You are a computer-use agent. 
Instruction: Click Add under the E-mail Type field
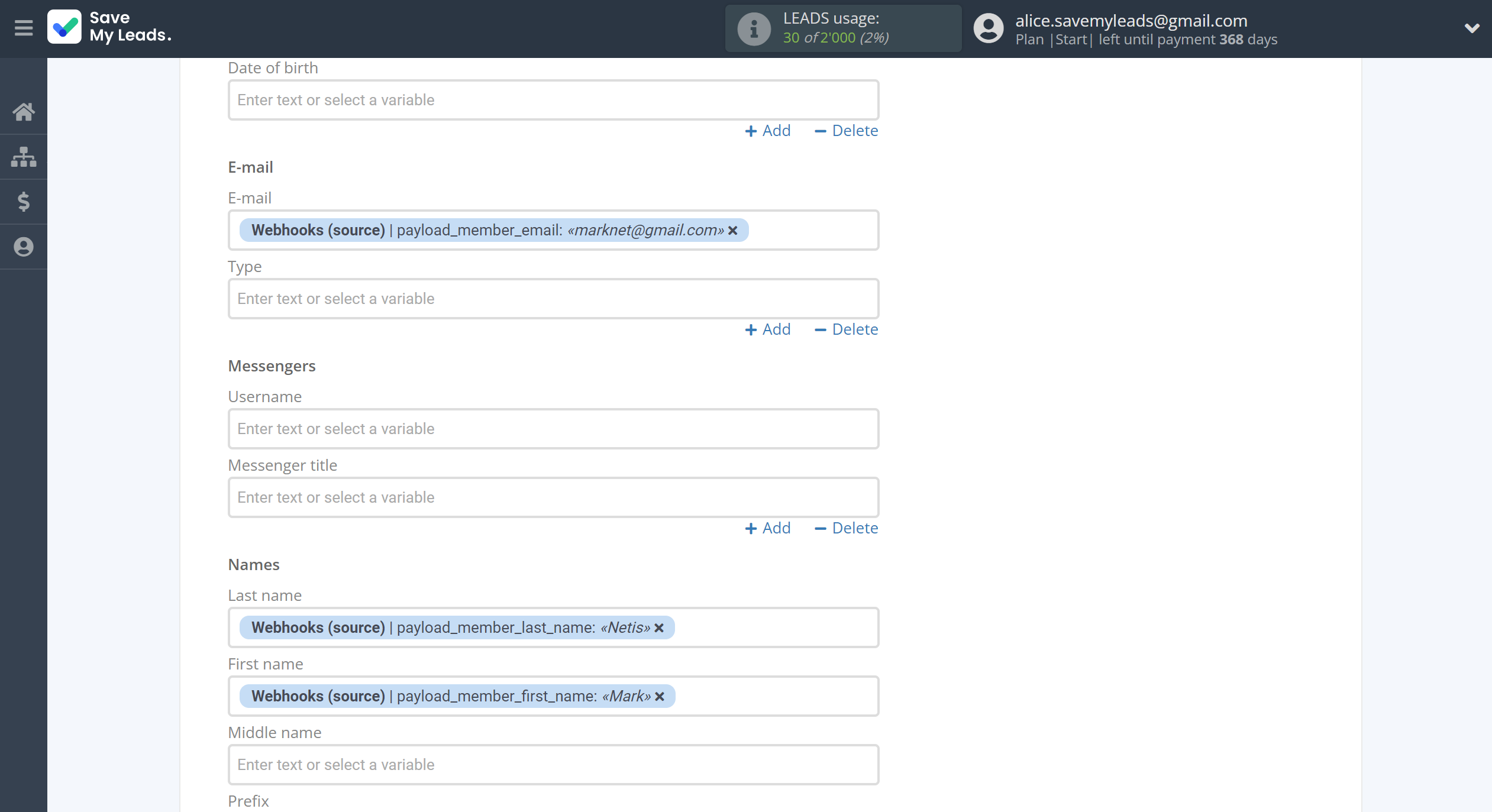[767, 329]
